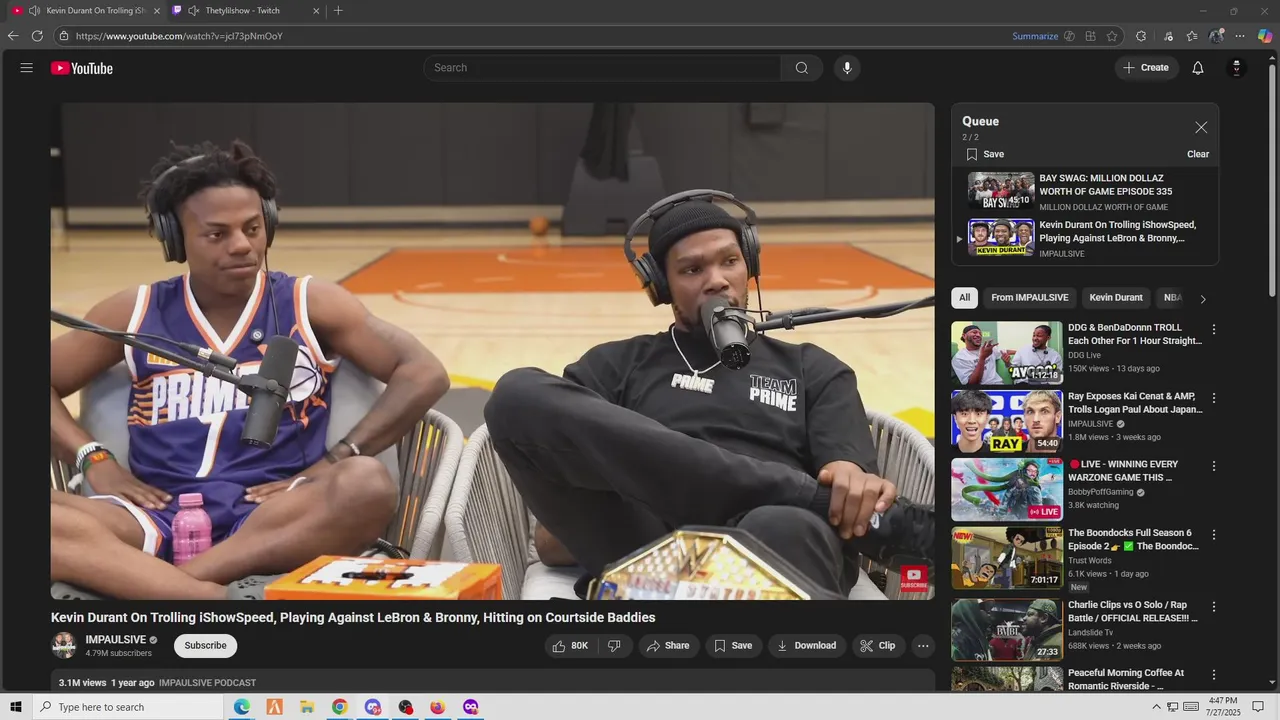
Task: Like the video (80K)
Action: tap(570, 646)
